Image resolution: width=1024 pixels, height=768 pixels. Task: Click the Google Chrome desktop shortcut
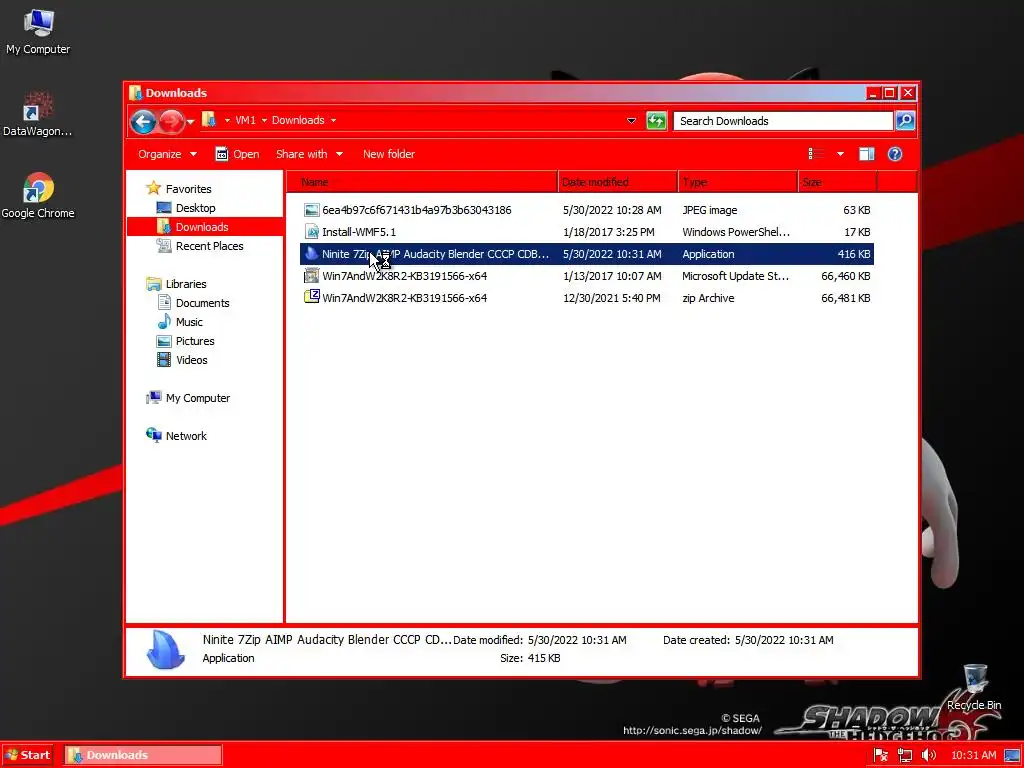[38, 196]
